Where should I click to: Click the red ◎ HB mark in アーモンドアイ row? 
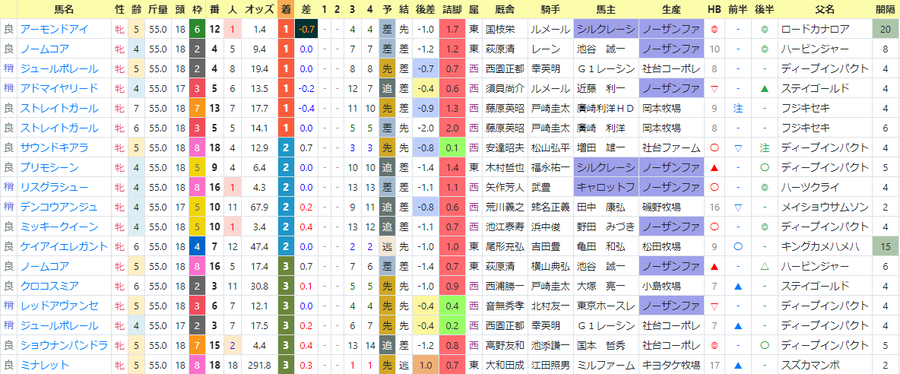click(x=715, y=29)
